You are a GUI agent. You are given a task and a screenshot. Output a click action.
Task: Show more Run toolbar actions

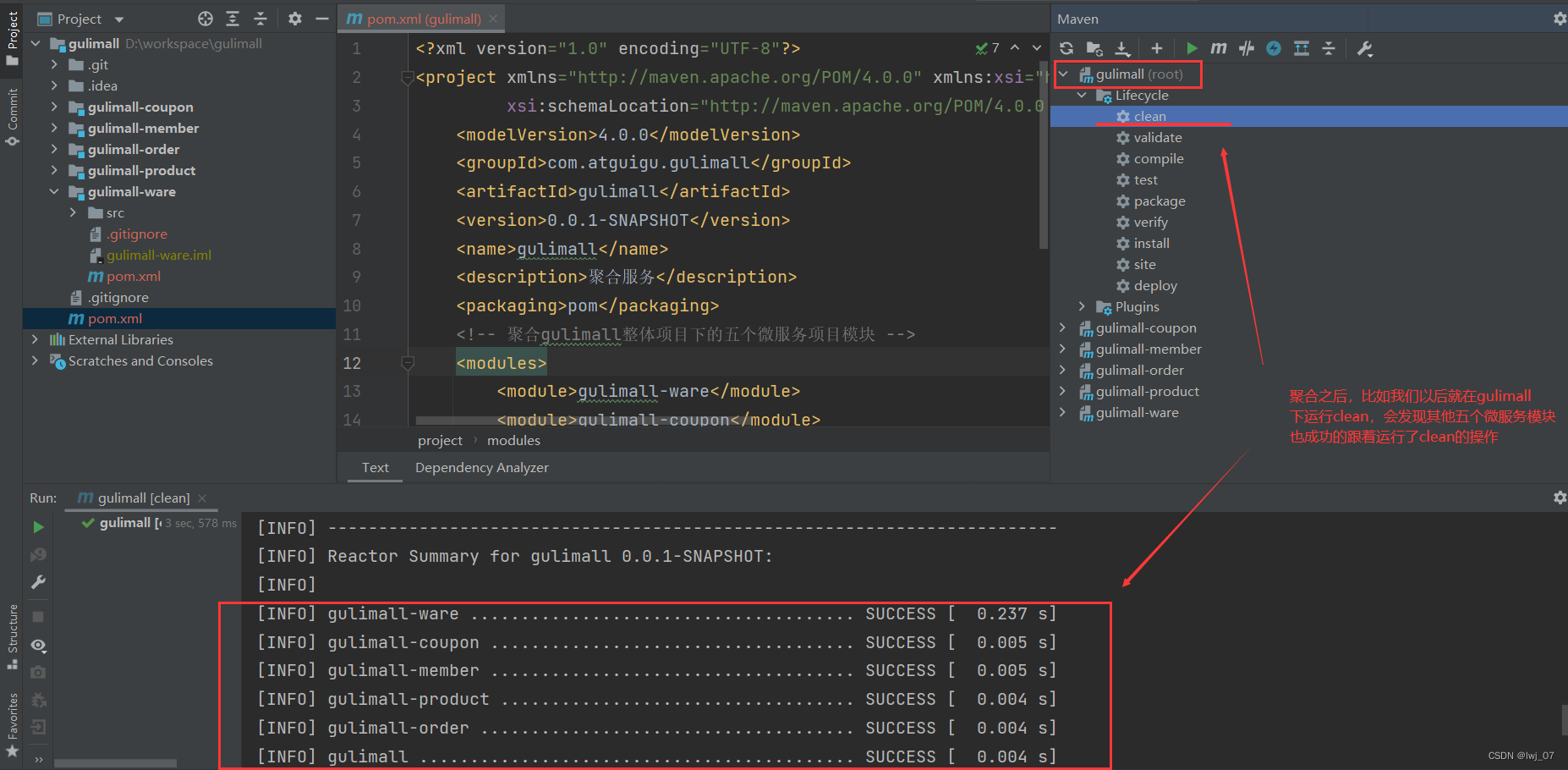(39, 759)
